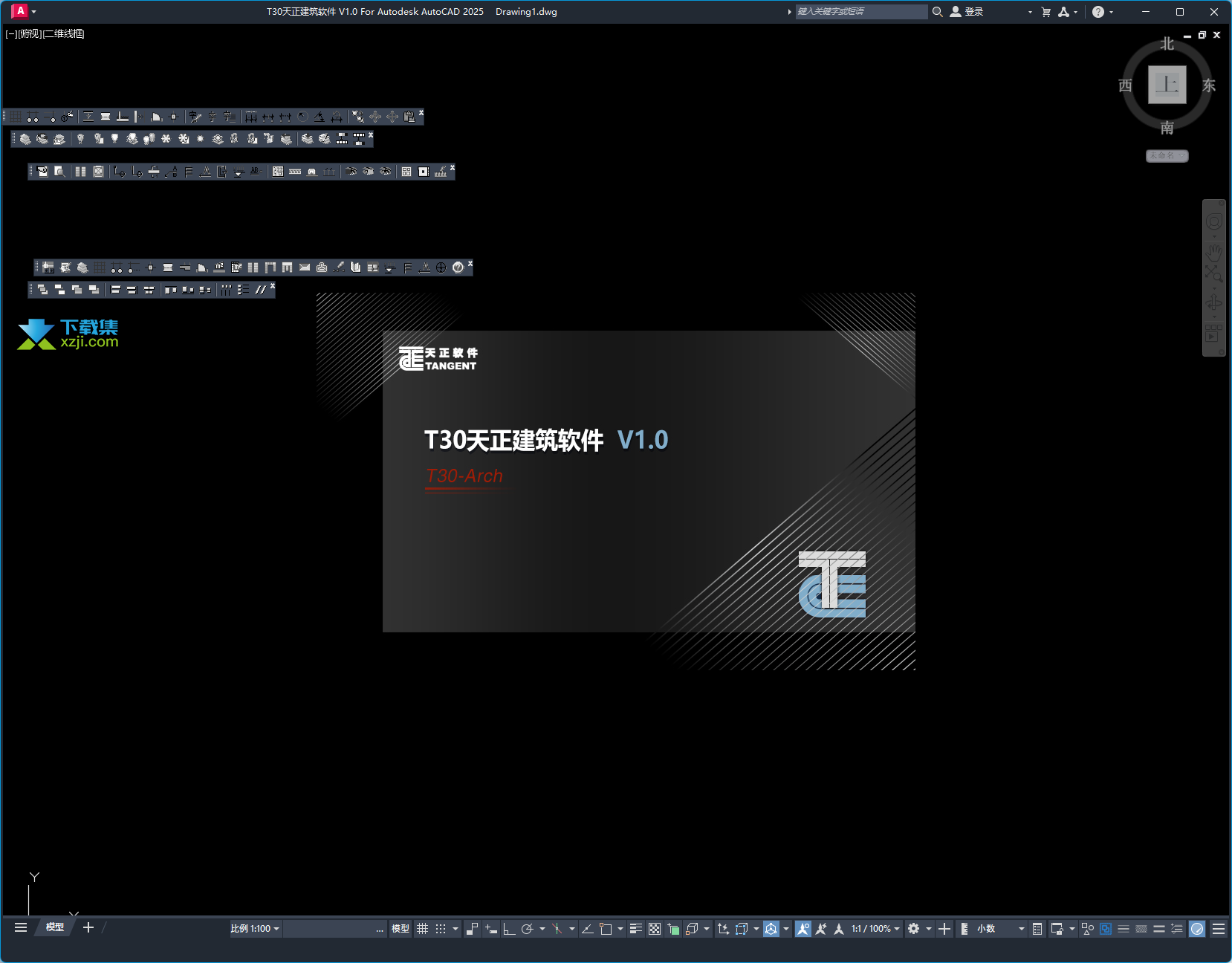Click 北 north on ViewCube compass

[x=1167, y=44]
